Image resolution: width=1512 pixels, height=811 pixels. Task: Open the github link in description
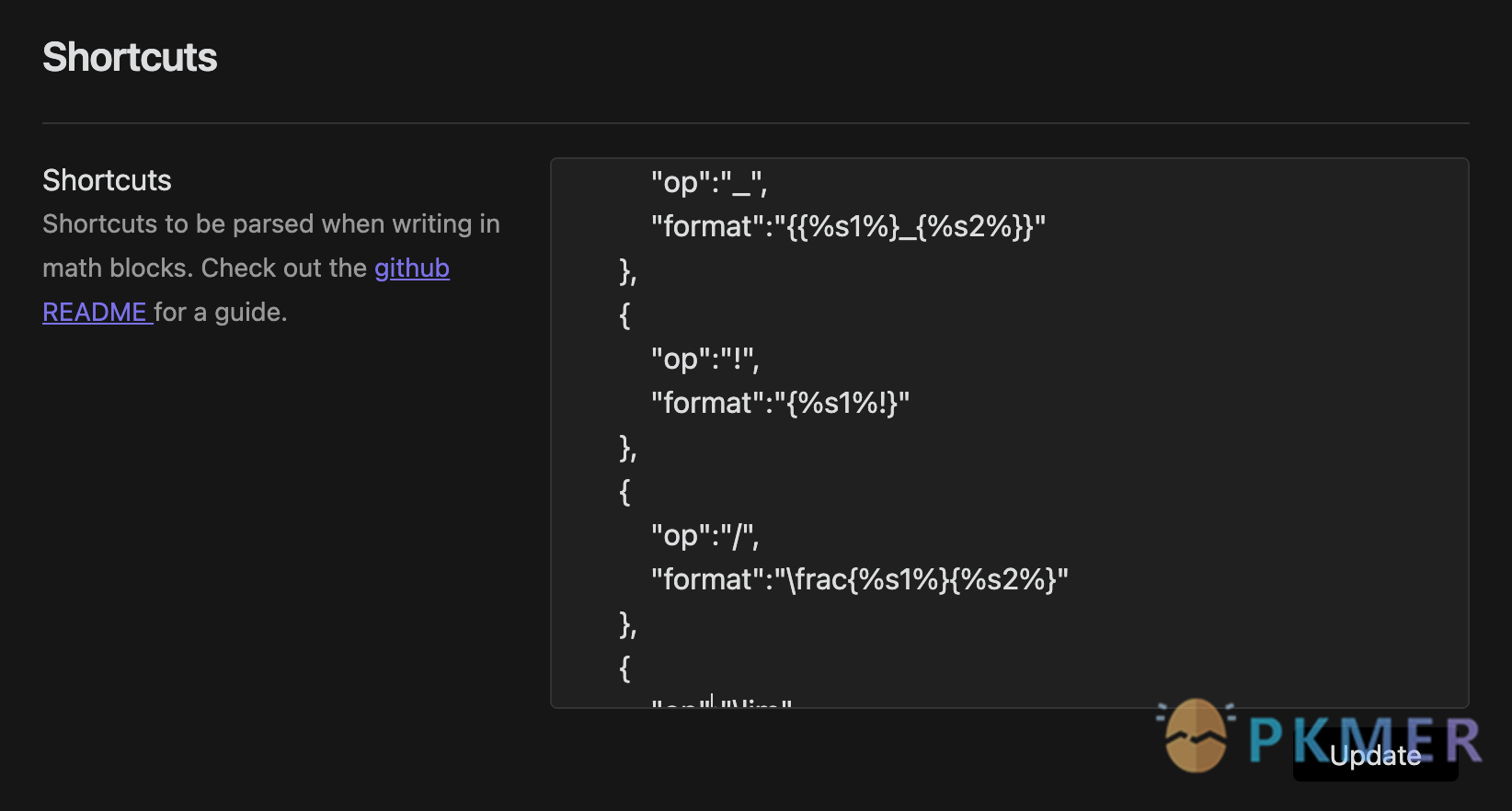(411, 268)
